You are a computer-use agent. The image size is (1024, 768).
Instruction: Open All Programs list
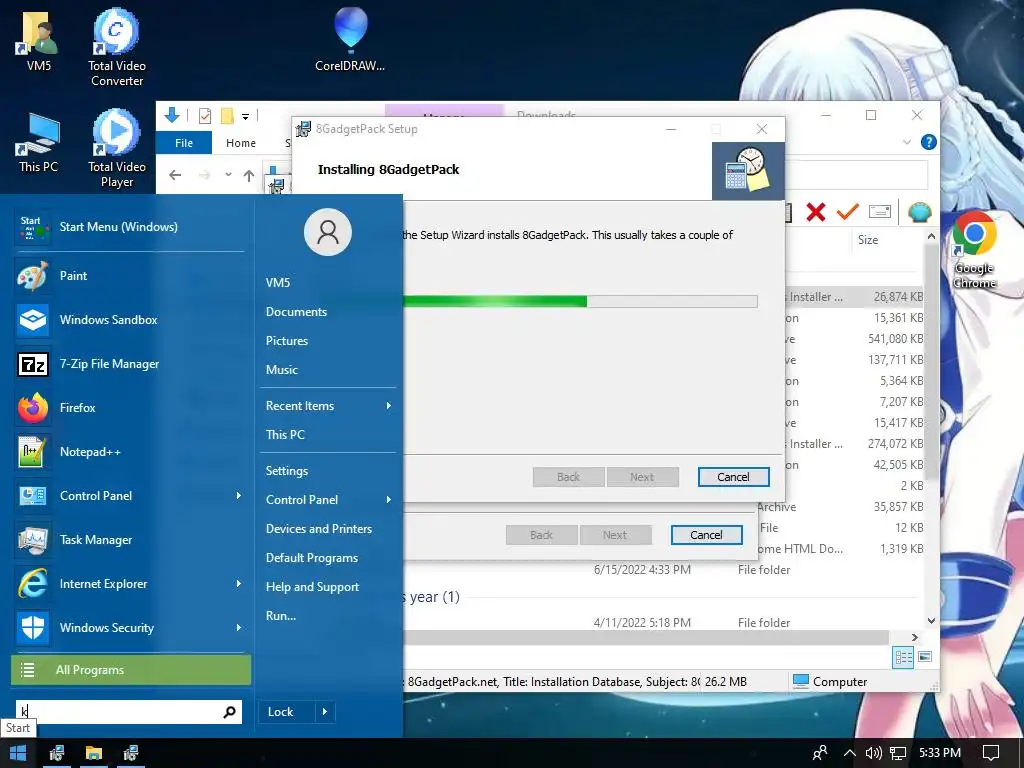pos(131,670)
